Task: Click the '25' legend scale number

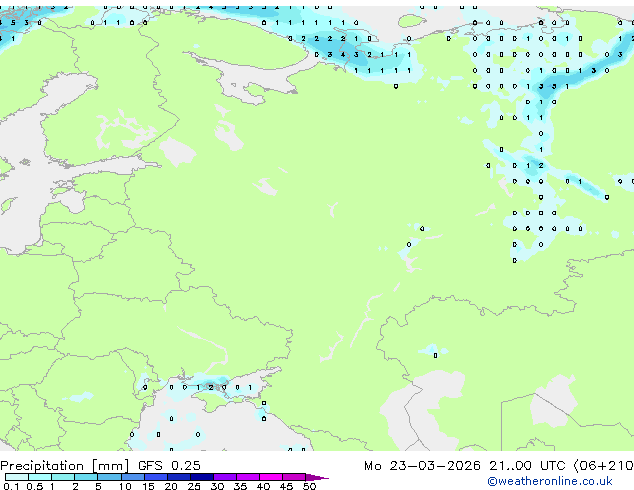Action: click(194, 486)
